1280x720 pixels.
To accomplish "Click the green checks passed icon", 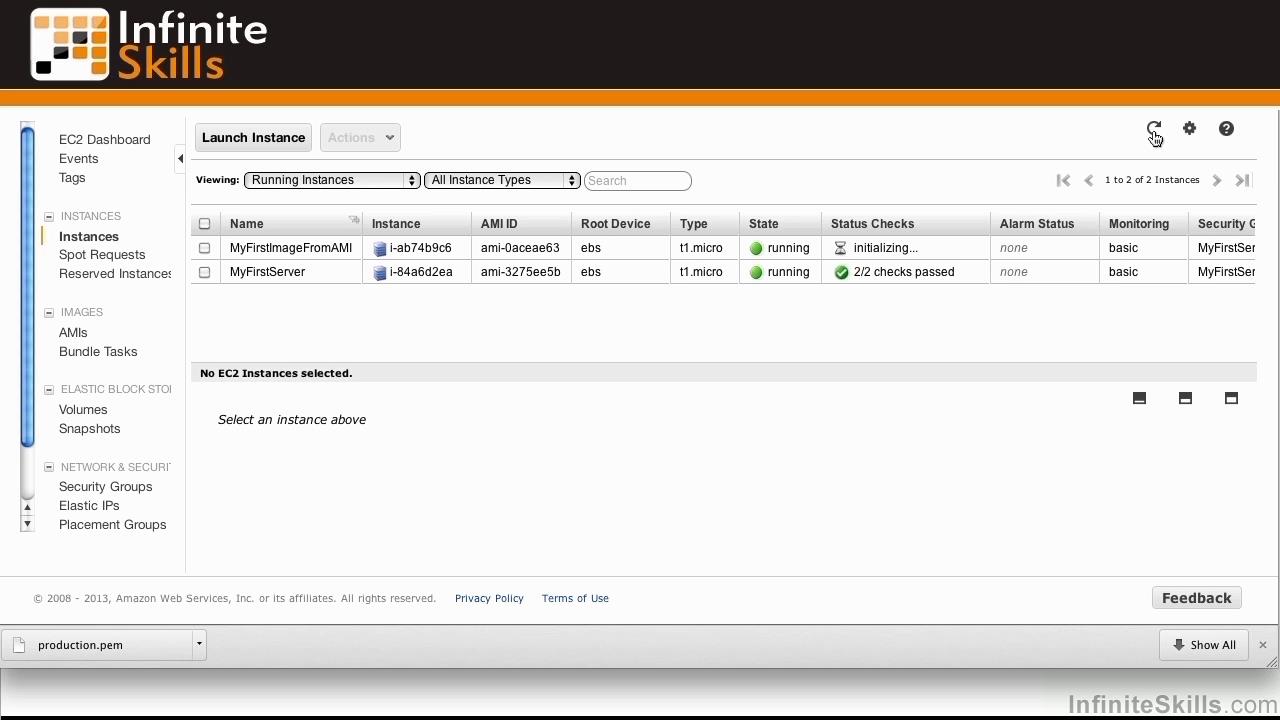I will pos(841,272).
